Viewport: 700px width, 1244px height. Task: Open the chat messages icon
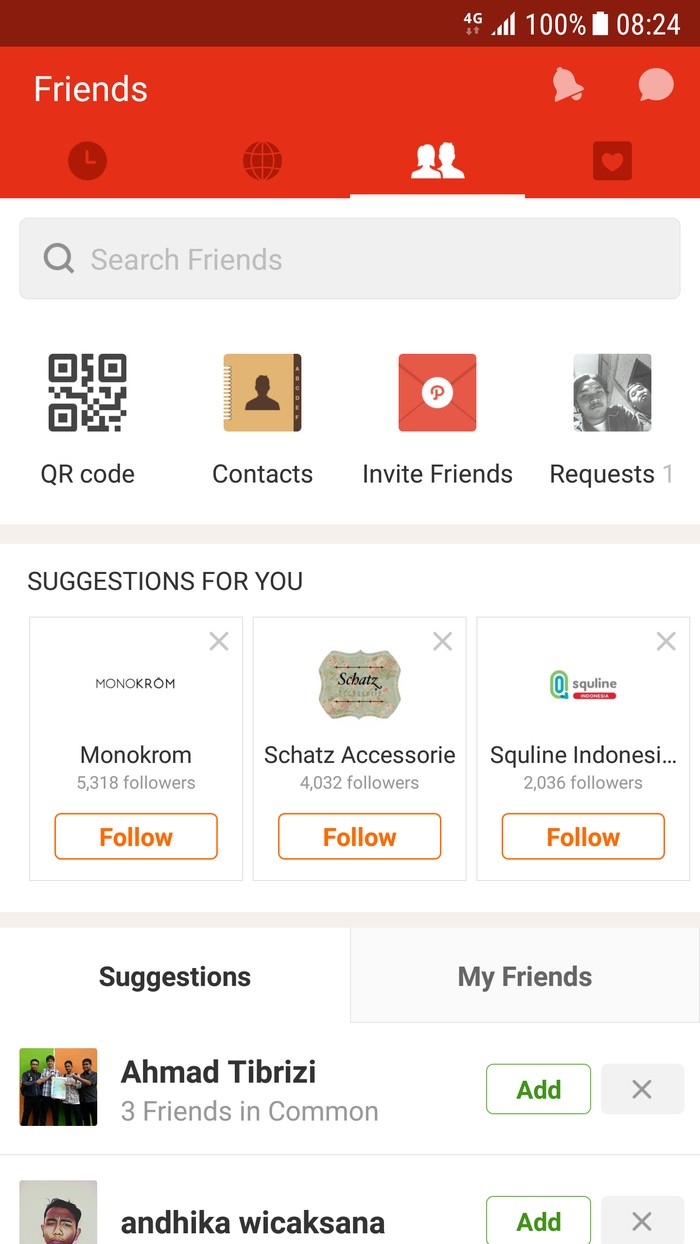coord(656,87)
